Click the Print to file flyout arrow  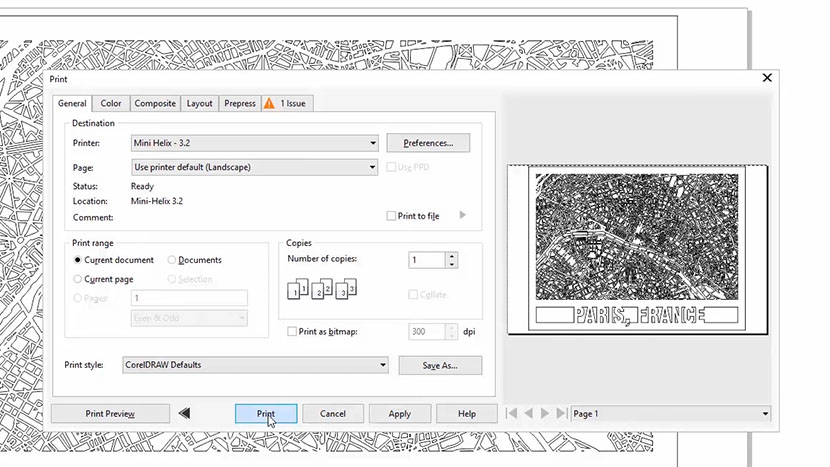pos(462,215)
